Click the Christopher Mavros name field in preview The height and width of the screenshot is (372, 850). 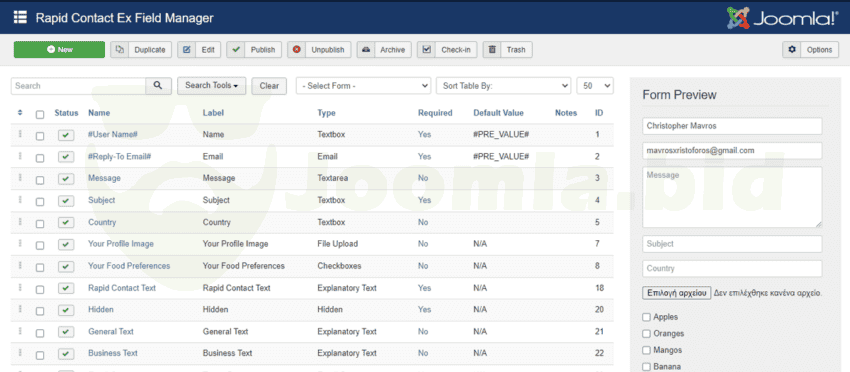pyautogui.click(x=732, y=126)
